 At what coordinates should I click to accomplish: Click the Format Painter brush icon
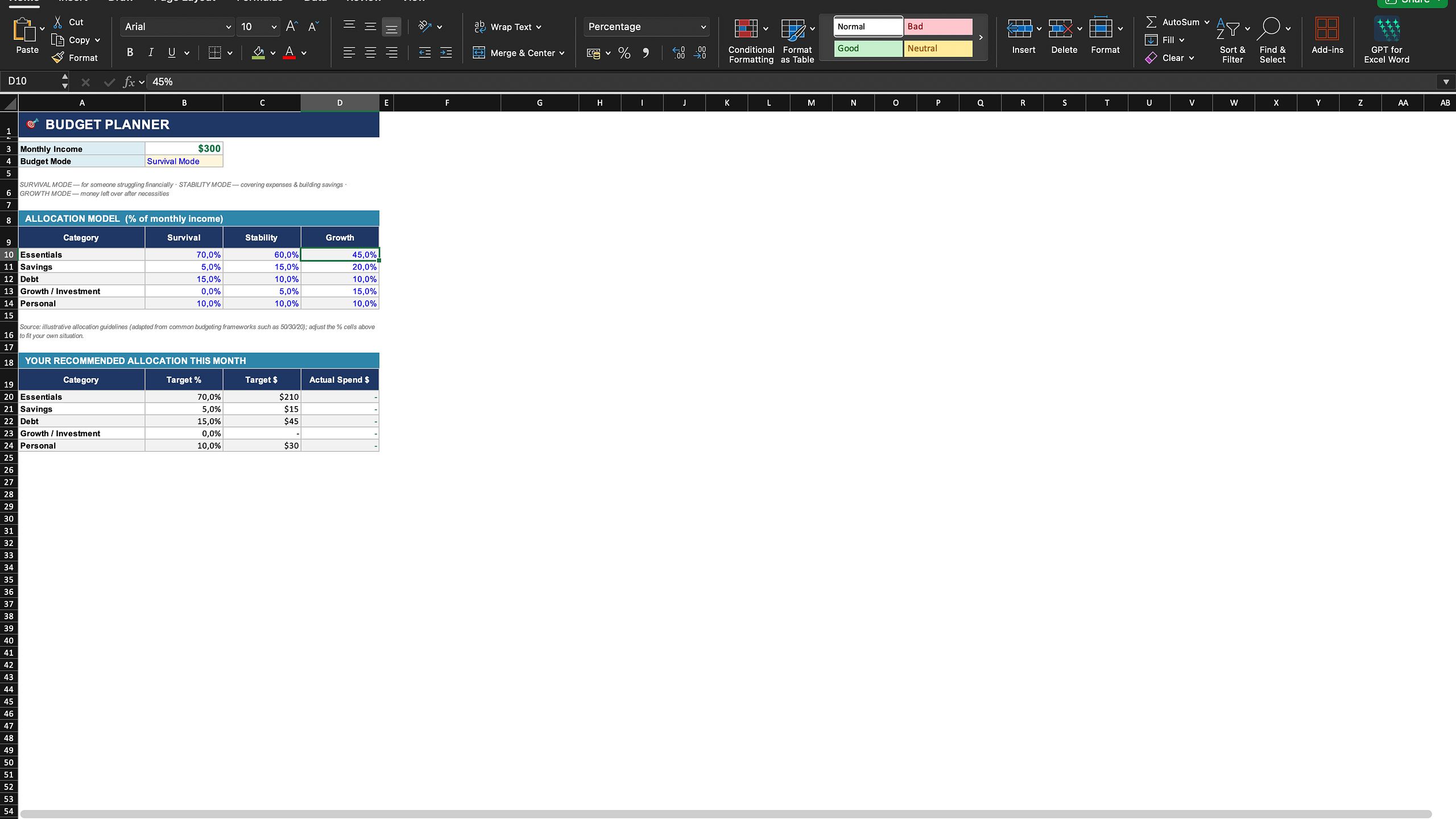tap(58, 58)
